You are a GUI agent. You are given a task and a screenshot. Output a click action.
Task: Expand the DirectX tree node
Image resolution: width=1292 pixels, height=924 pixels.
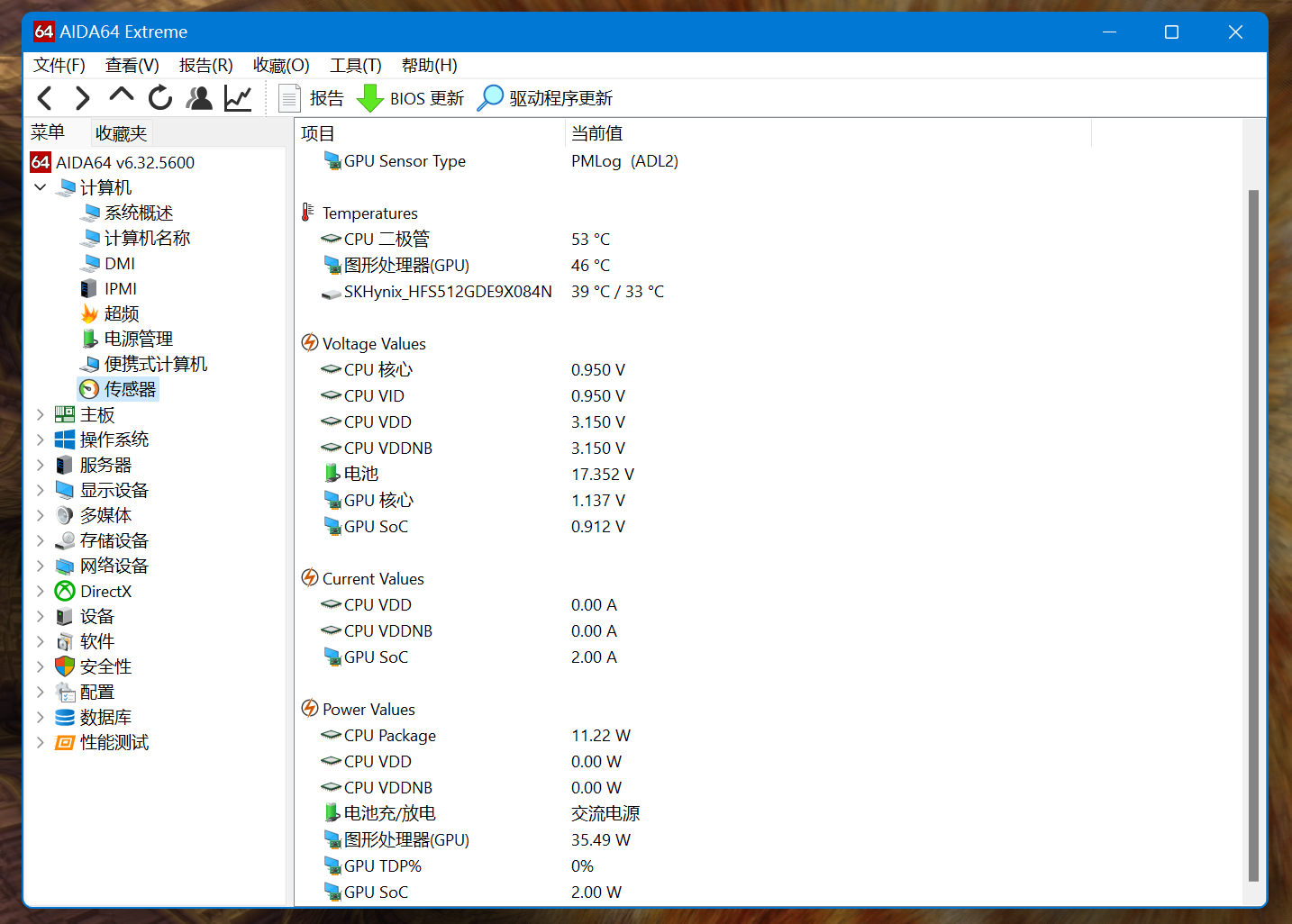coord(40,591)
